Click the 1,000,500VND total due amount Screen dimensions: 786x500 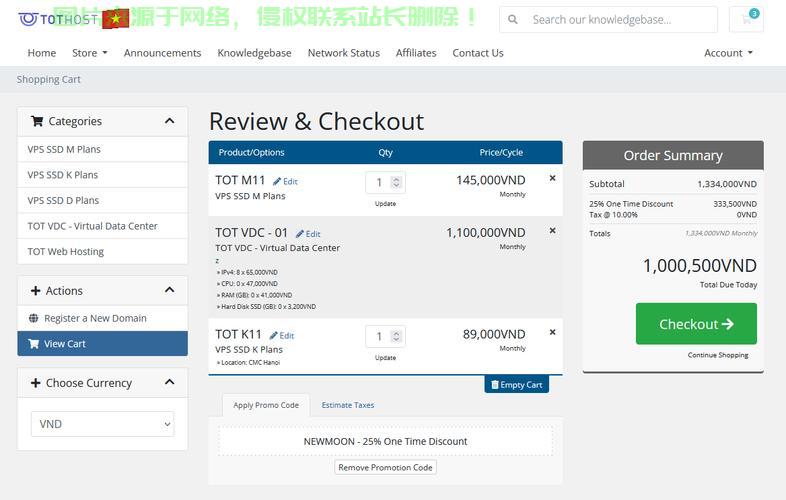pos(700,266)
